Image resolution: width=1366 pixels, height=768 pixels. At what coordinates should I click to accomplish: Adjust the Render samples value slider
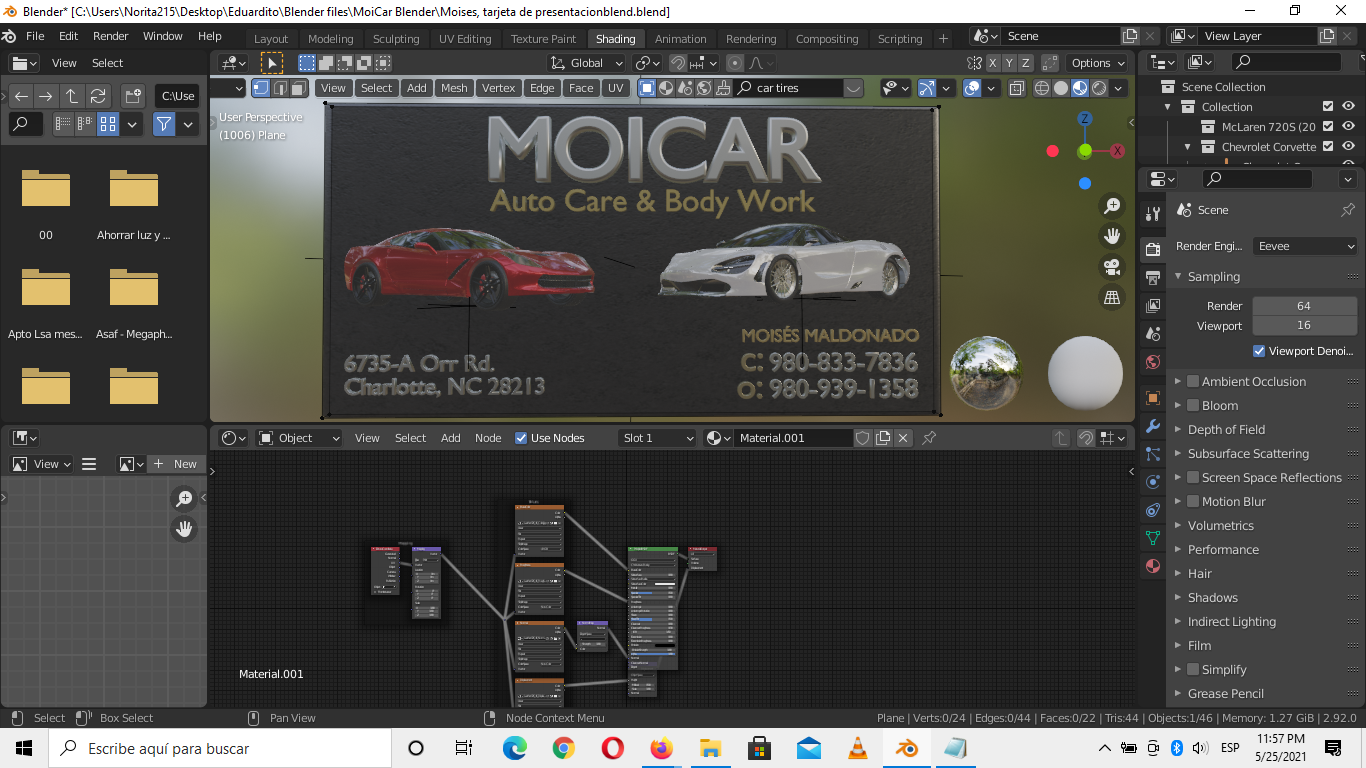pos(1304,306)
